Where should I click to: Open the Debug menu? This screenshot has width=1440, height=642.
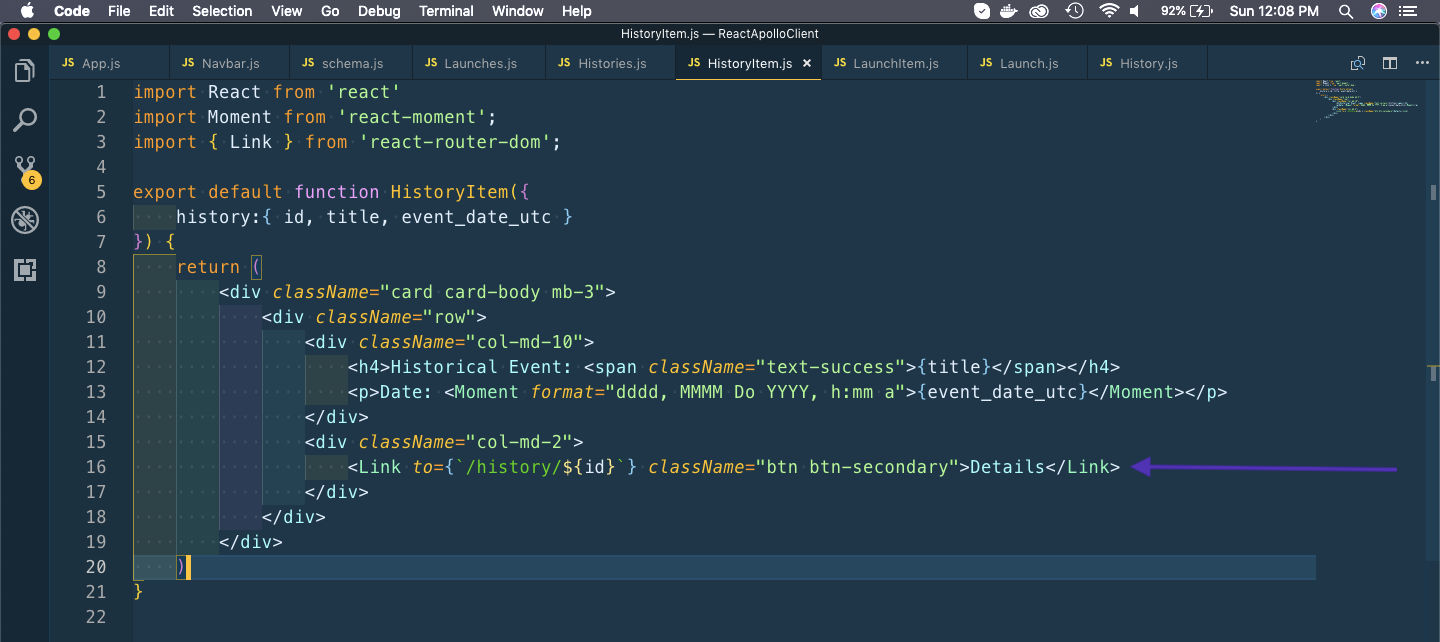(379, 11)
